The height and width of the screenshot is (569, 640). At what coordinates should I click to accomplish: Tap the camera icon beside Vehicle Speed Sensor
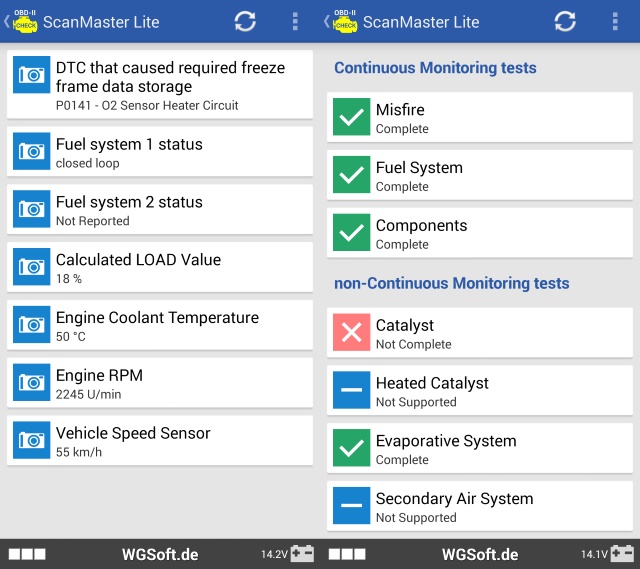[x=31, y=439]
